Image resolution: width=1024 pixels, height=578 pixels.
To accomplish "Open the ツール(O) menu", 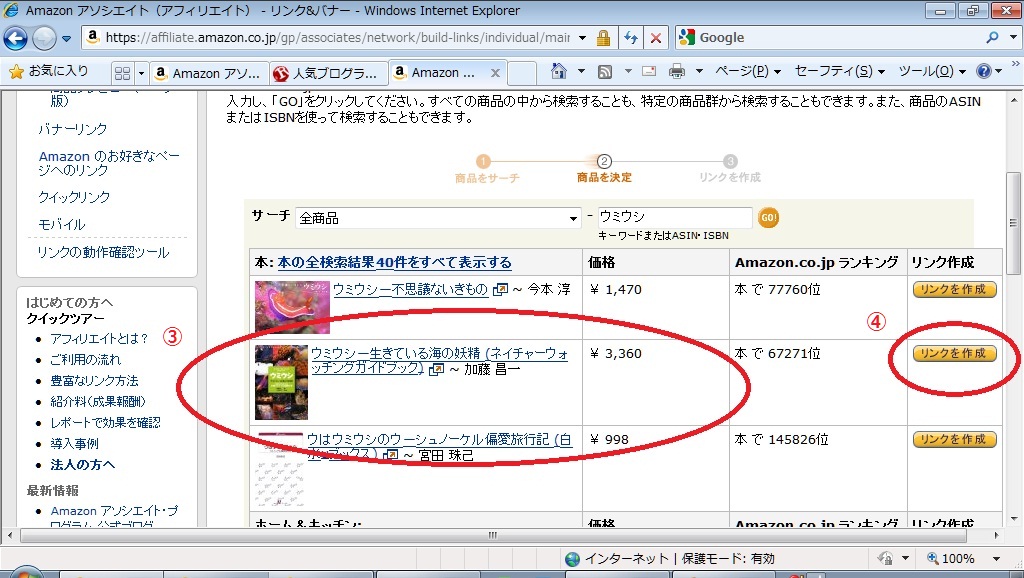I will pos(932,71).
